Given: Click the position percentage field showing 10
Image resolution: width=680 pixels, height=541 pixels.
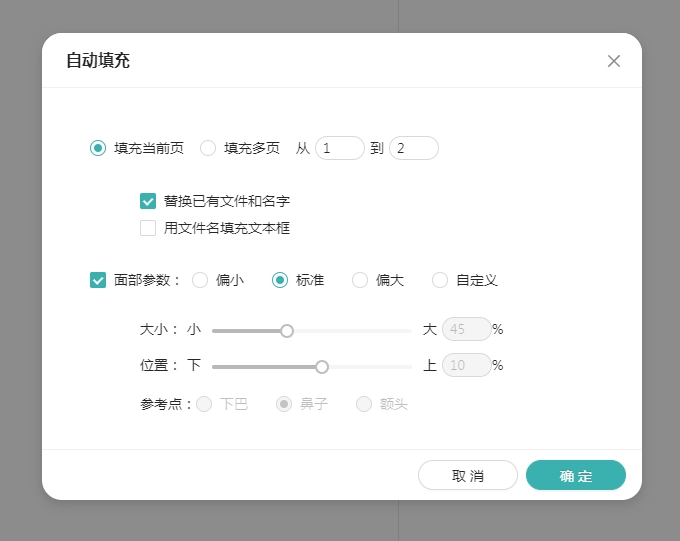Looking at the screenshot, I should [466, 365].
